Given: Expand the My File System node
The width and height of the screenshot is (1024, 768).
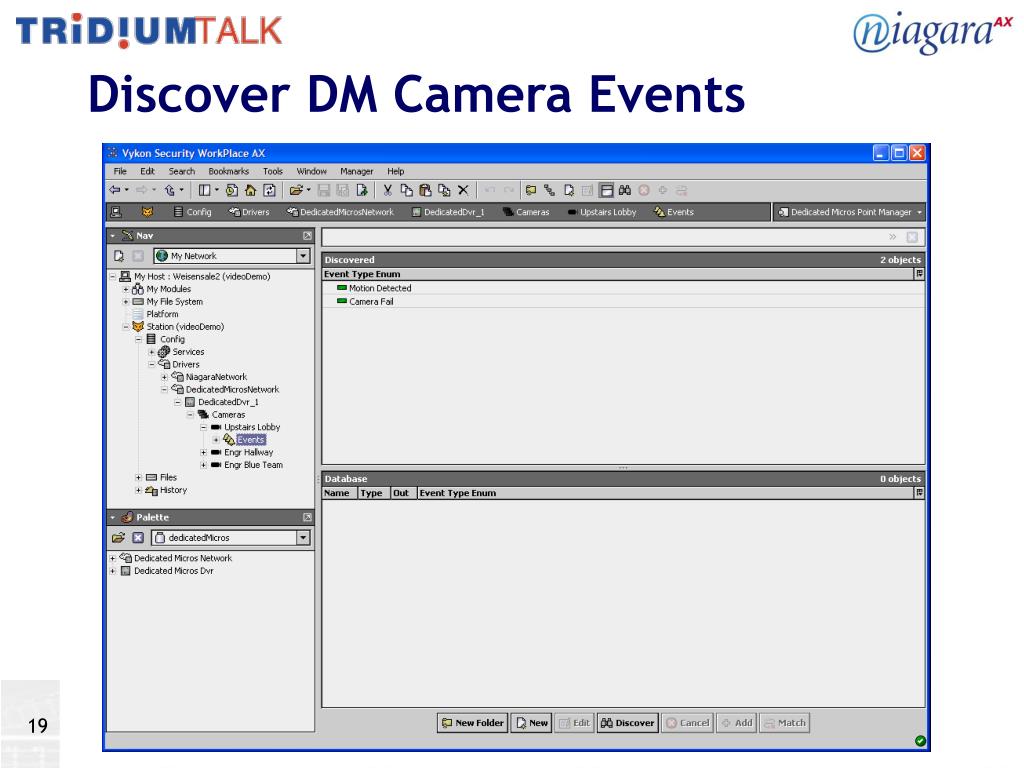Looking at the screenshot, I should coord(126,302).
